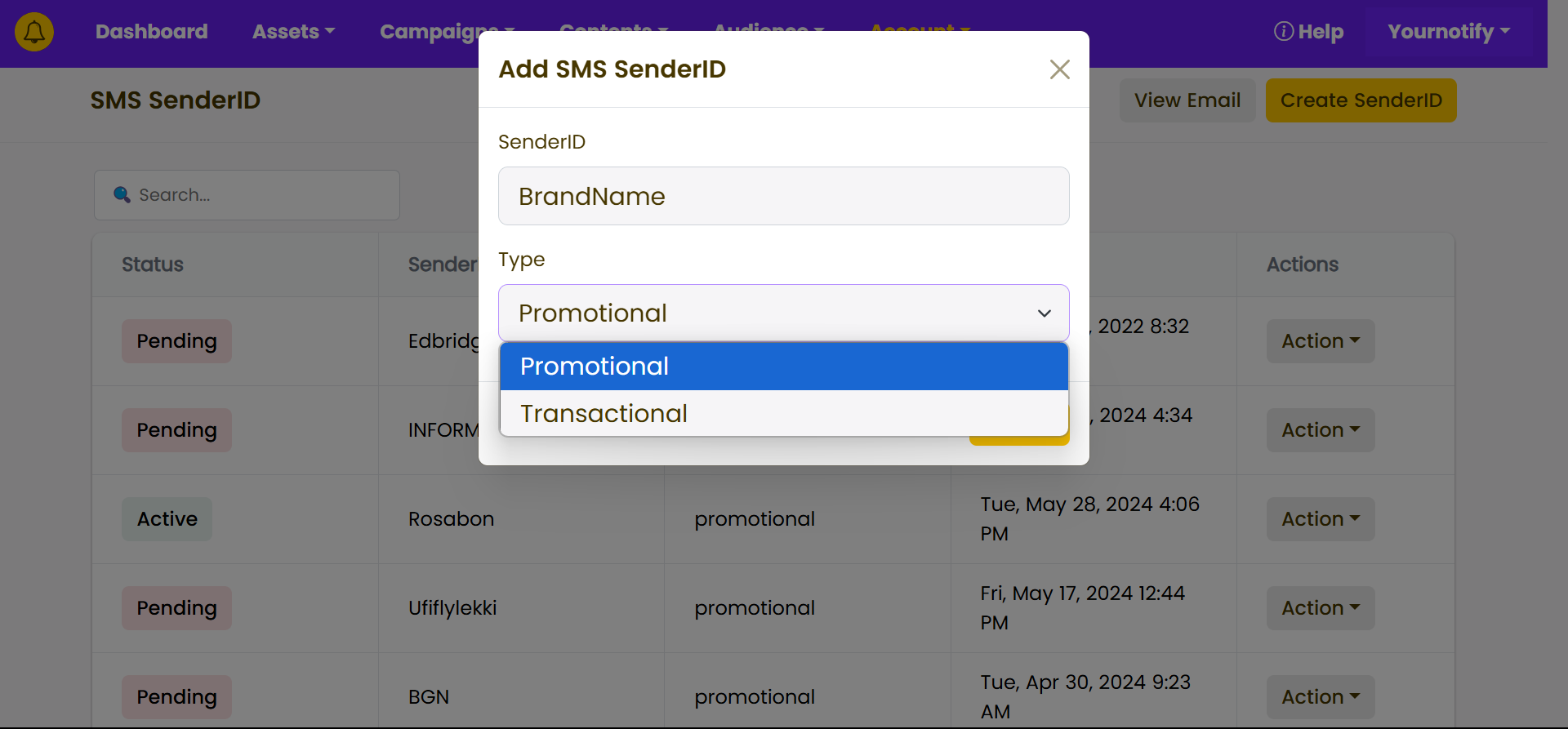Viewport: 1568px width, 729px height.
Task: Click the Help info icon
Action: point(1283,31)
